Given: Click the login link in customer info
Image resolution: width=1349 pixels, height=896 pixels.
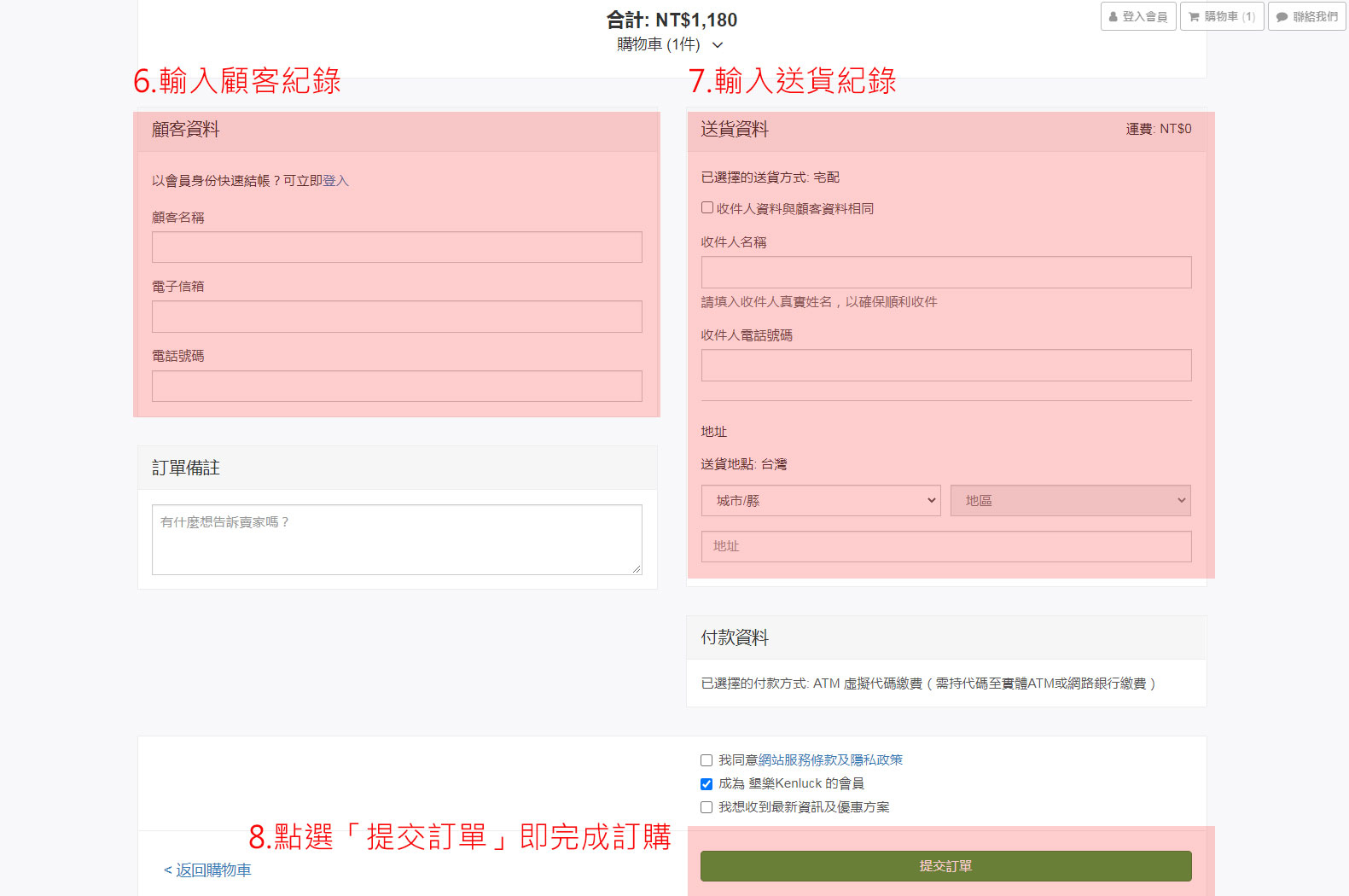Looking at the screenshot, I should (335, 181).
